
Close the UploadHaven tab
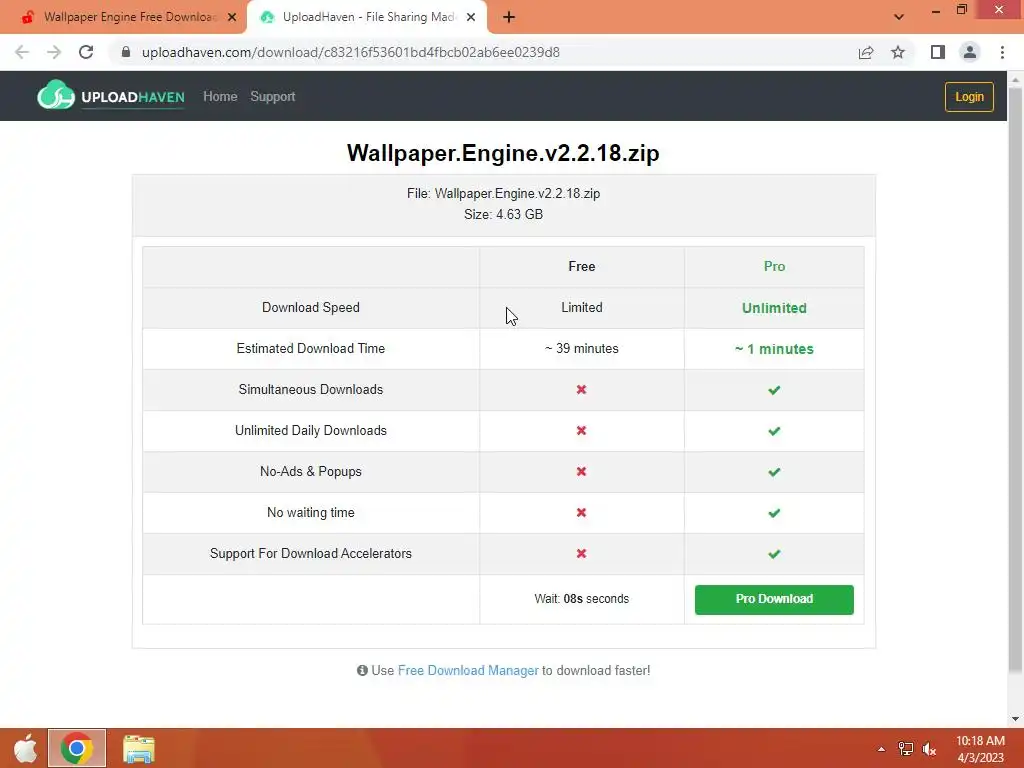point(471,17)
